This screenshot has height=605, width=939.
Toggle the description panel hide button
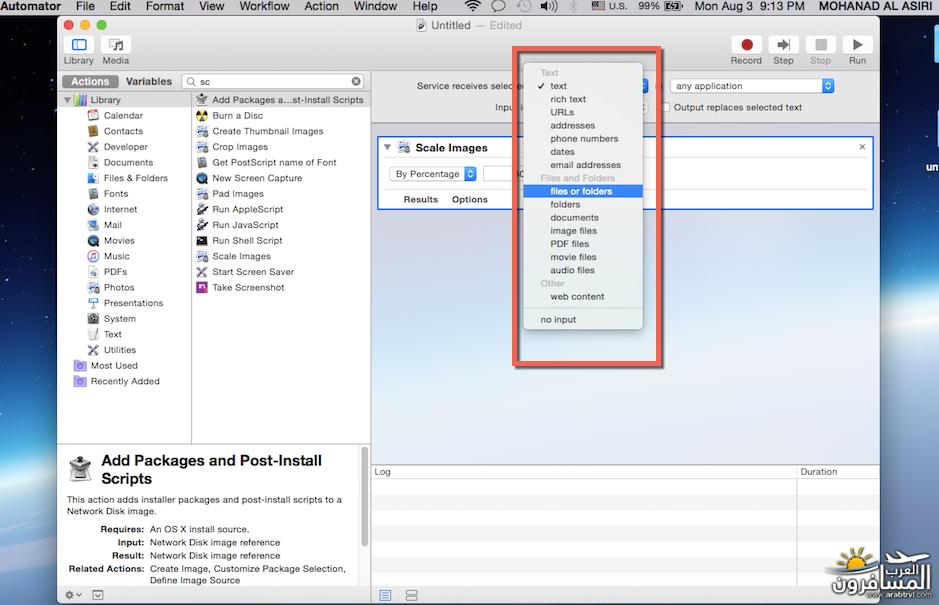(98, 595)
